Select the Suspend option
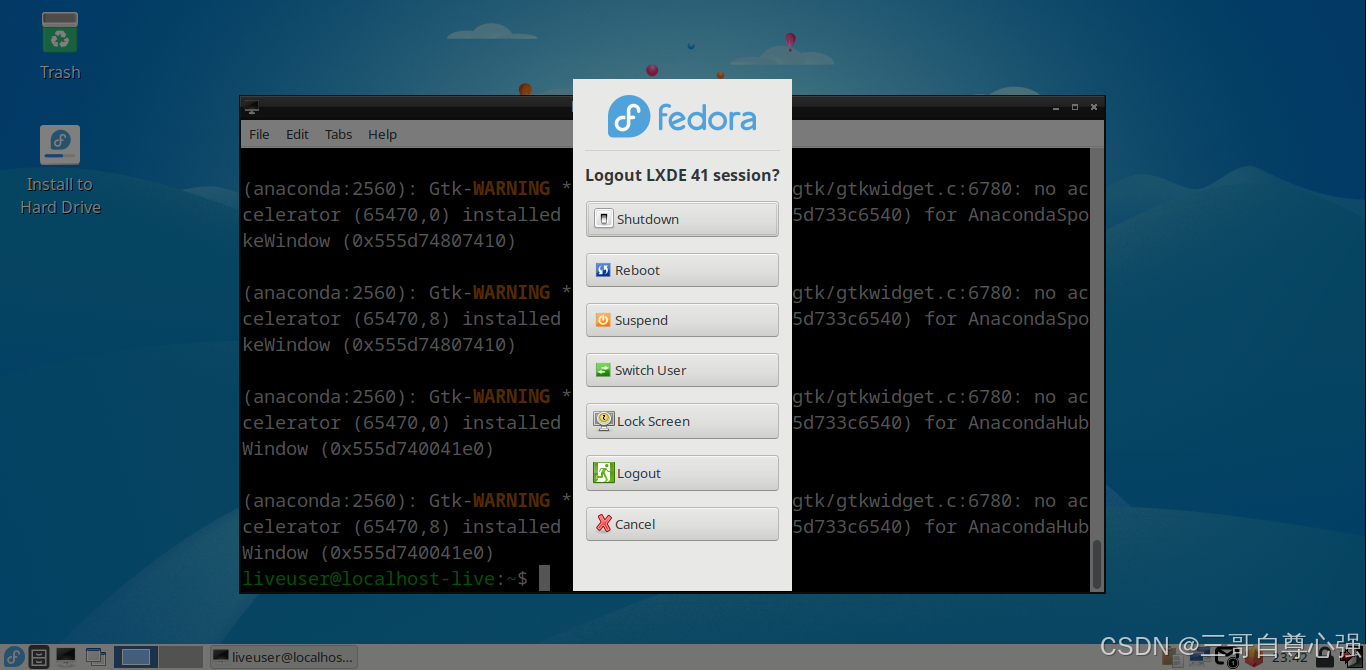1366x670 pixels. pos(682,320)
